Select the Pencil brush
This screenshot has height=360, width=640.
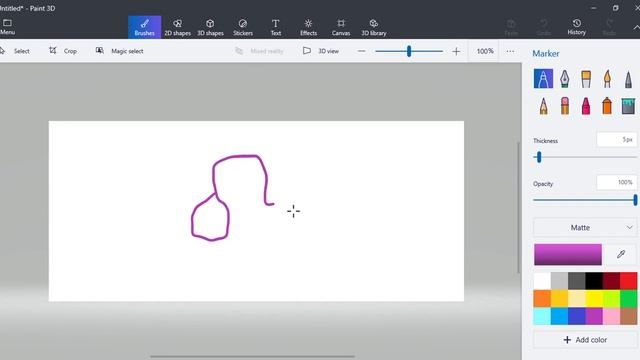[543, 106]
